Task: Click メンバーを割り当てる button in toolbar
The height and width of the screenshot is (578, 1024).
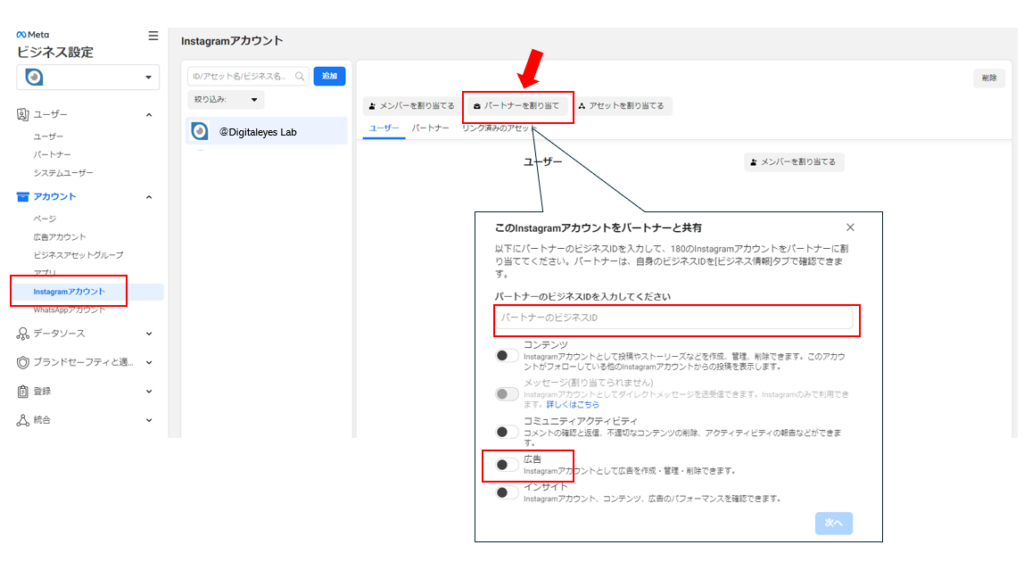Action: tap(411, 106)
